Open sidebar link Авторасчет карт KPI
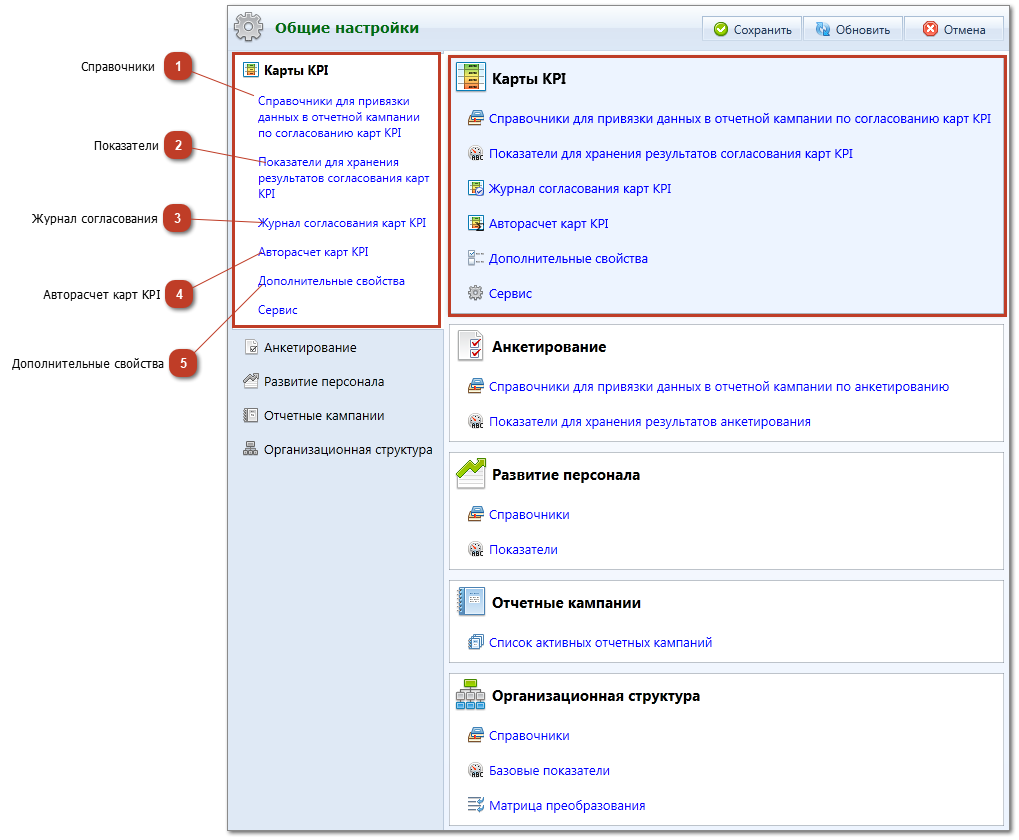 [x=313, y=252]
